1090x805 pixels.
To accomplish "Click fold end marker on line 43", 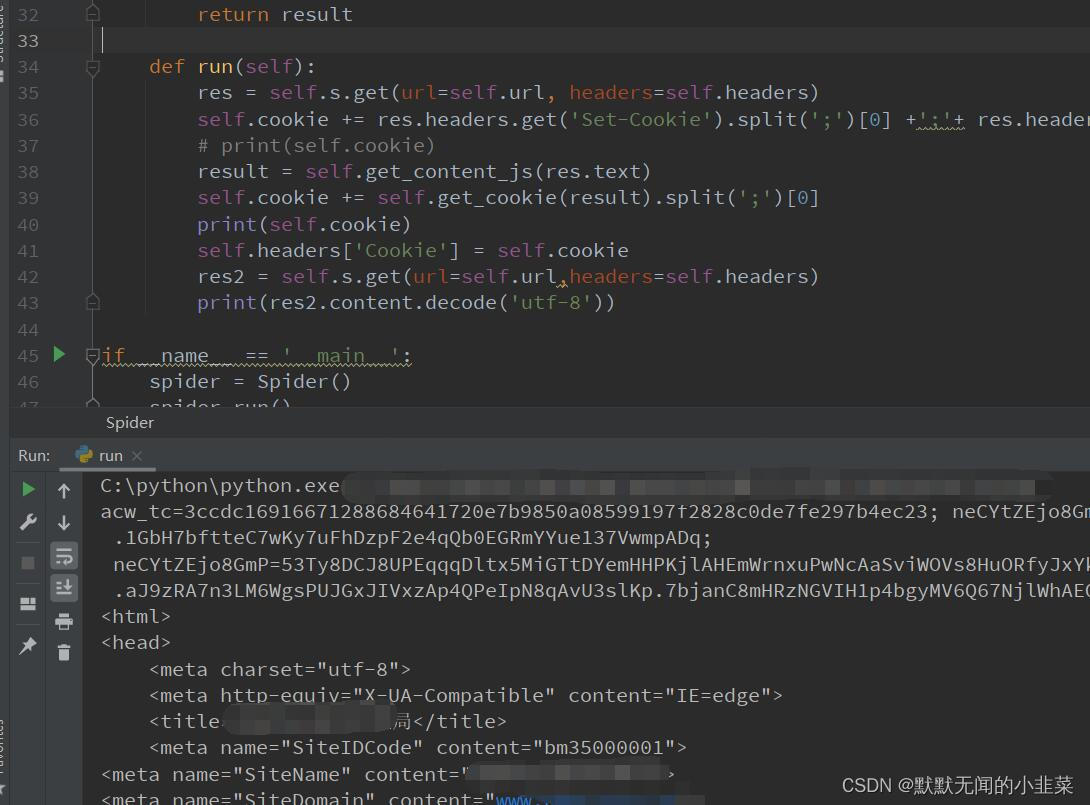I will tap(92, 302).
